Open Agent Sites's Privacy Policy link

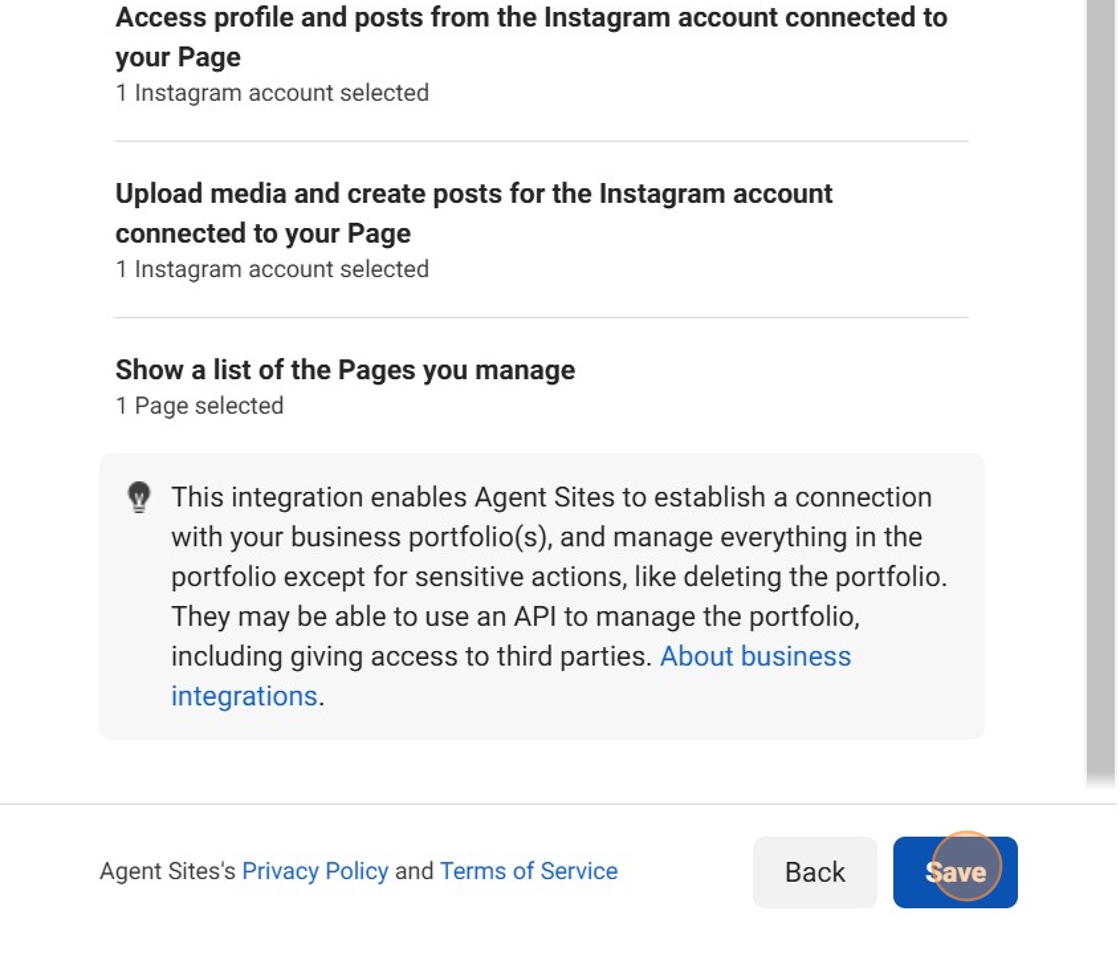tap(315, 871)
